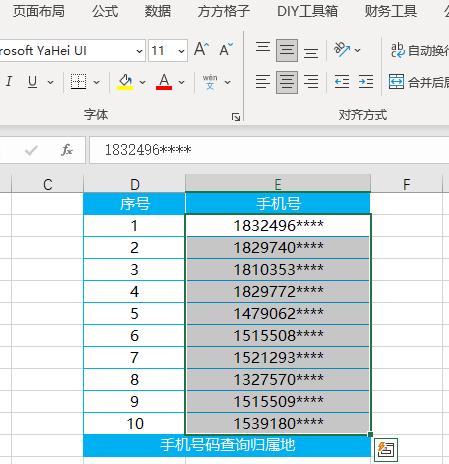Apply yellow fill color bucket
The image size is (449, 464).
pos(125,82)
